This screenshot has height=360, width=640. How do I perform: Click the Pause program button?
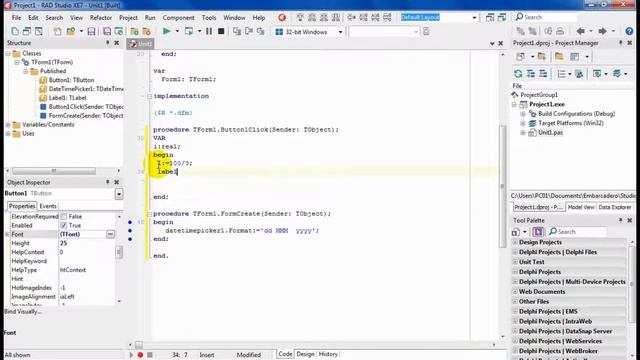click(x=209, y=31)
